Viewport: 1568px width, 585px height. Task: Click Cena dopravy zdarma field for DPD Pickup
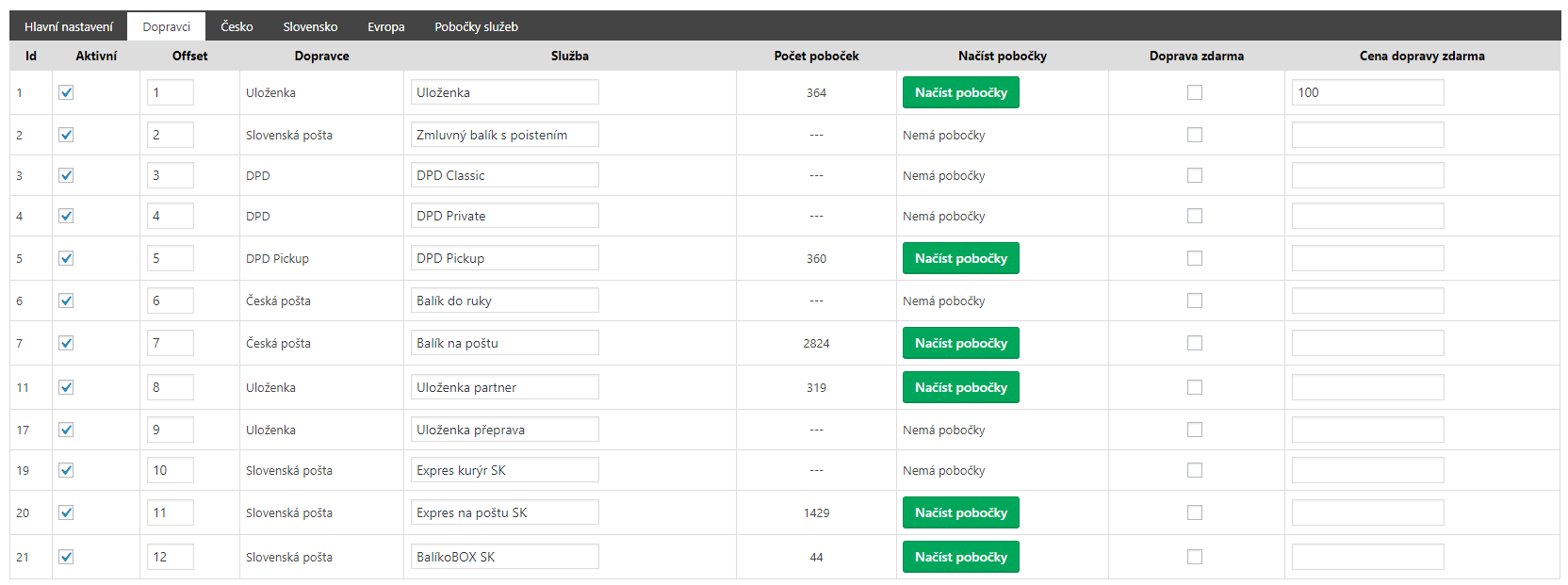pos(1368,258)
